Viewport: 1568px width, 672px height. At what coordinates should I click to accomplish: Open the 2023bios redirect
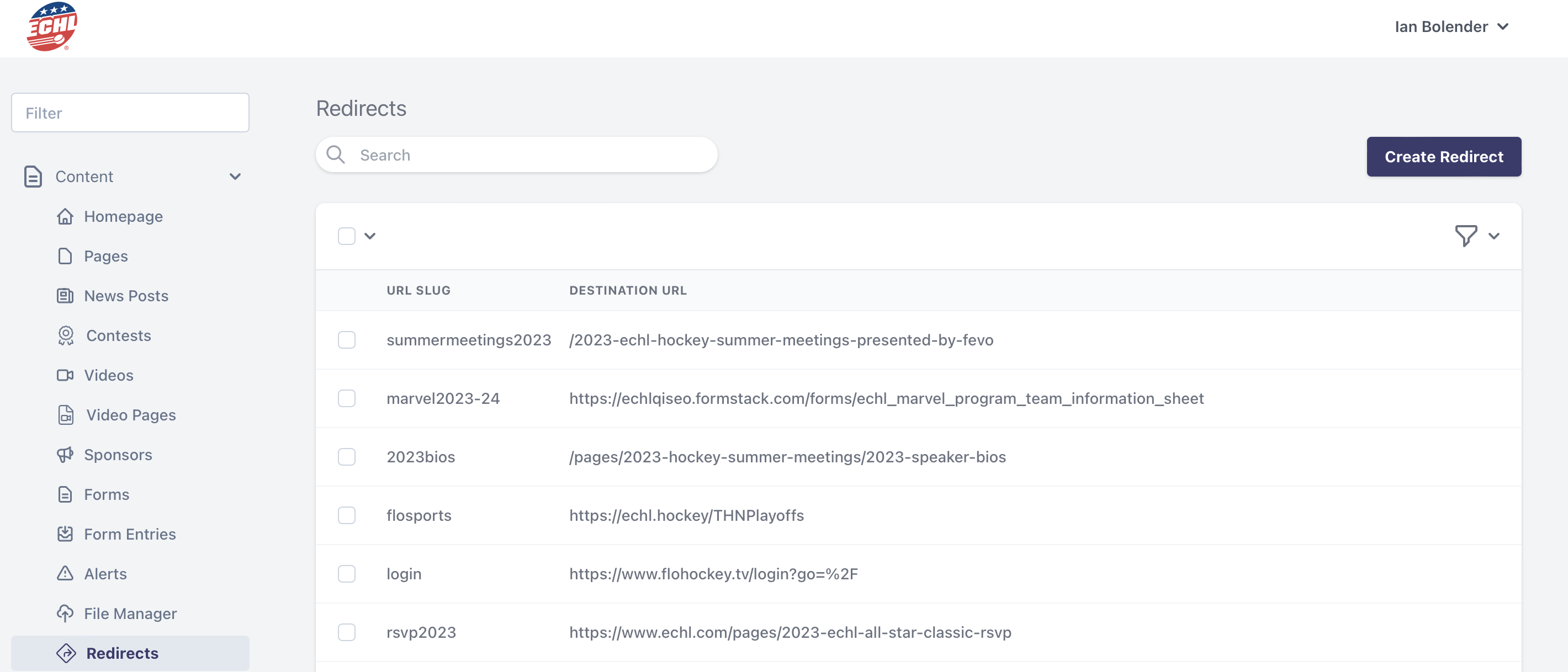421,457
